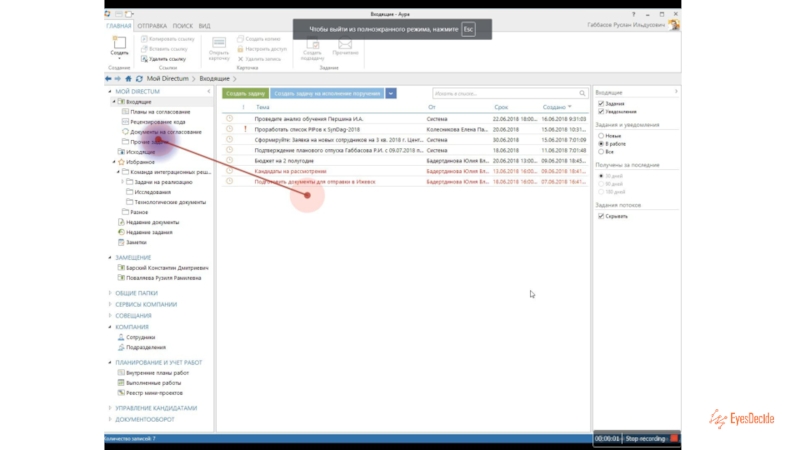Screen dimensions: 800x450
Task: Sort the list by the Создано column header
Action: click(x=555, y=106)
